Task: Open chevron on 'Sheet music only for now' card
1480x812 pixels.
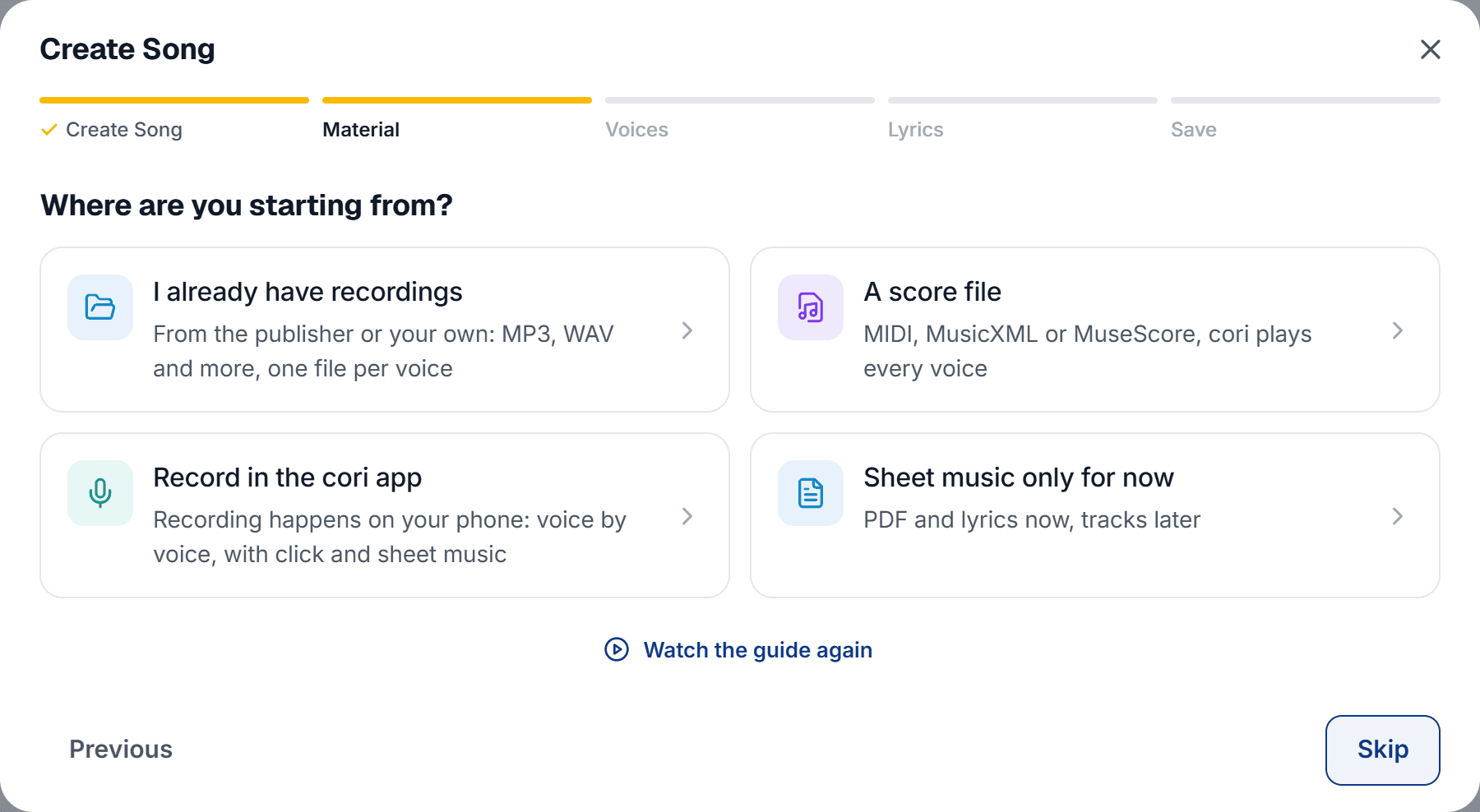Action: (1398, 516)
